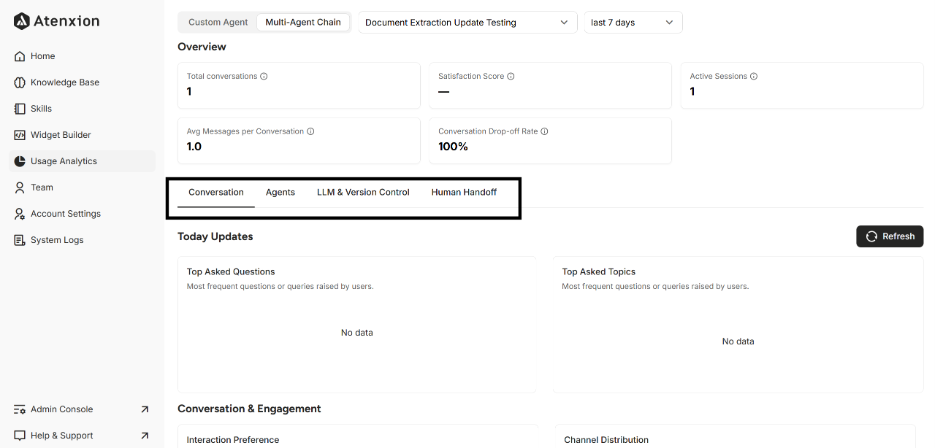Switch to the Agents tab

[280, 192]
